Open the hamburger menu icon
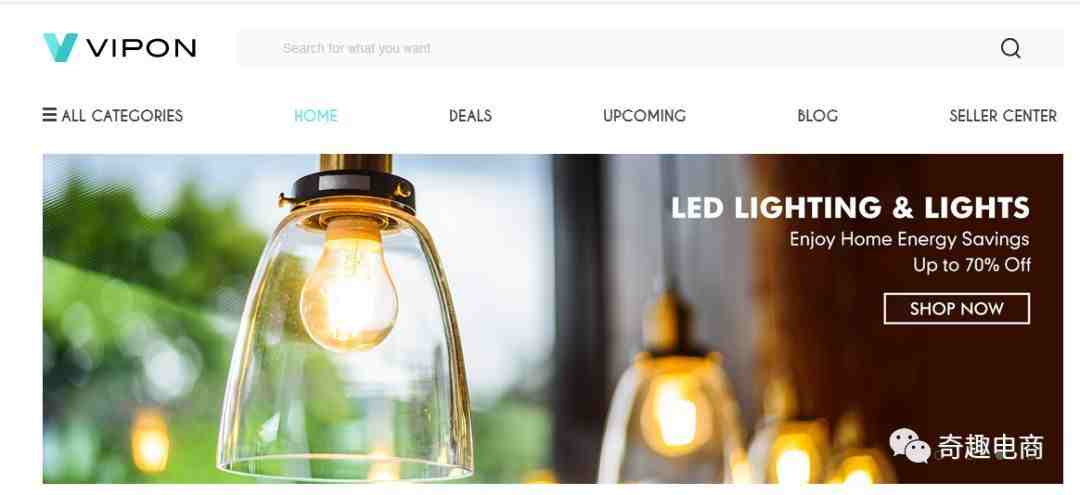1080x495 pixels. pos(50,114)
